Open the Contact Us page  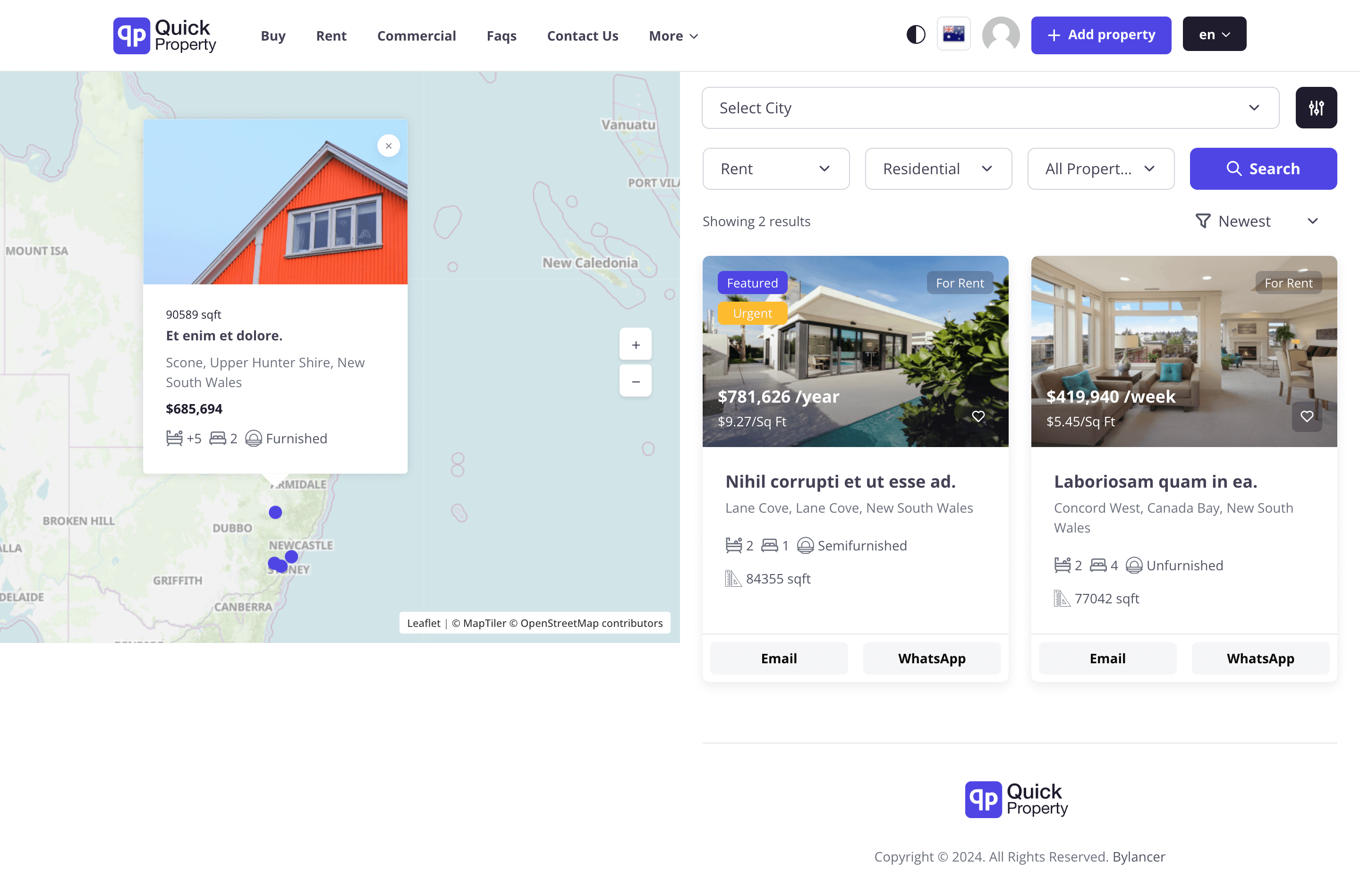[x=582, y=36]
